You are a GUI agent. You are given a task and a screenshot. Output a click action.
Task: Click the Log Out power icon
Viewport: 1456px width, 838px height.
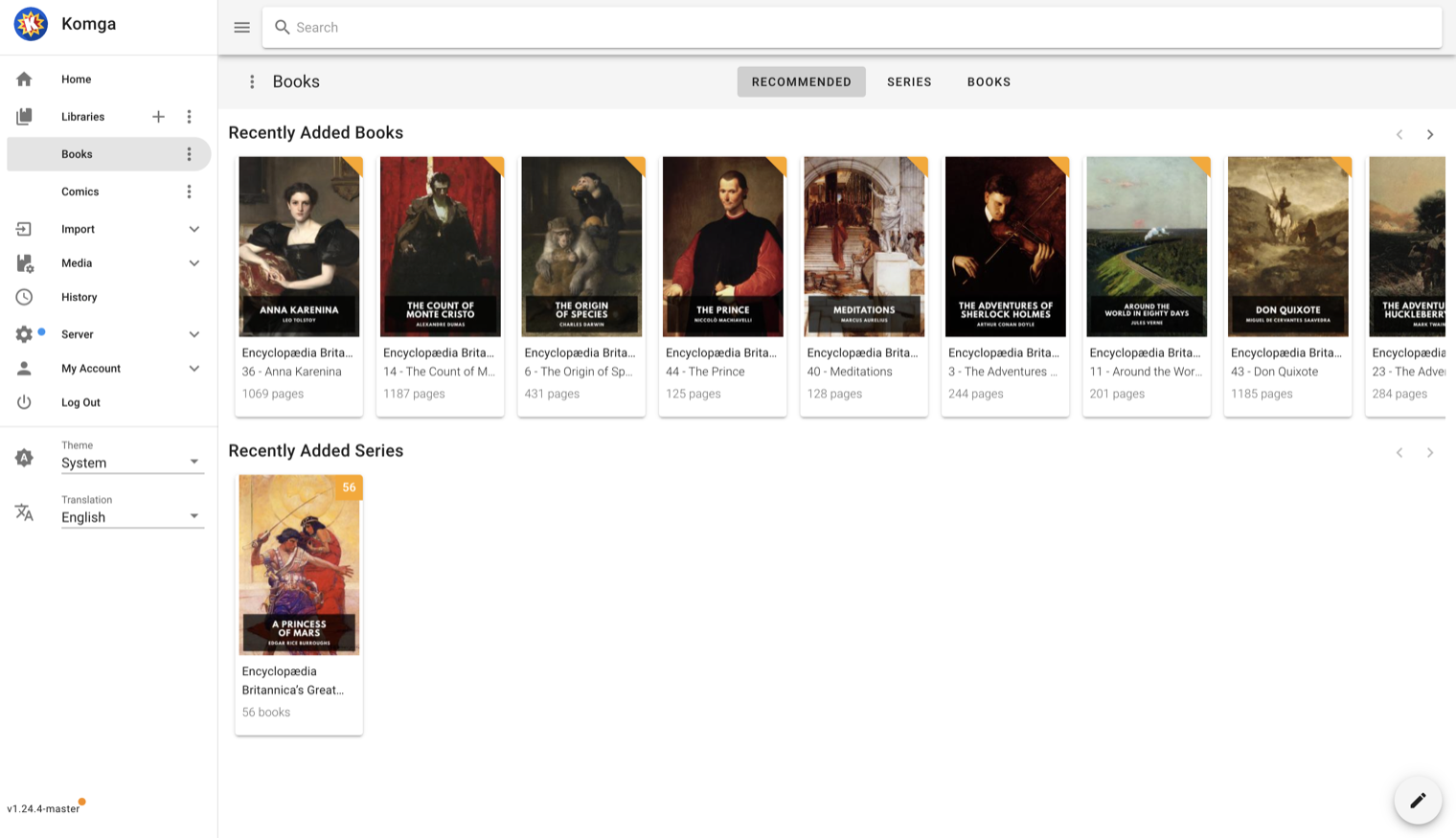(24, 402)
